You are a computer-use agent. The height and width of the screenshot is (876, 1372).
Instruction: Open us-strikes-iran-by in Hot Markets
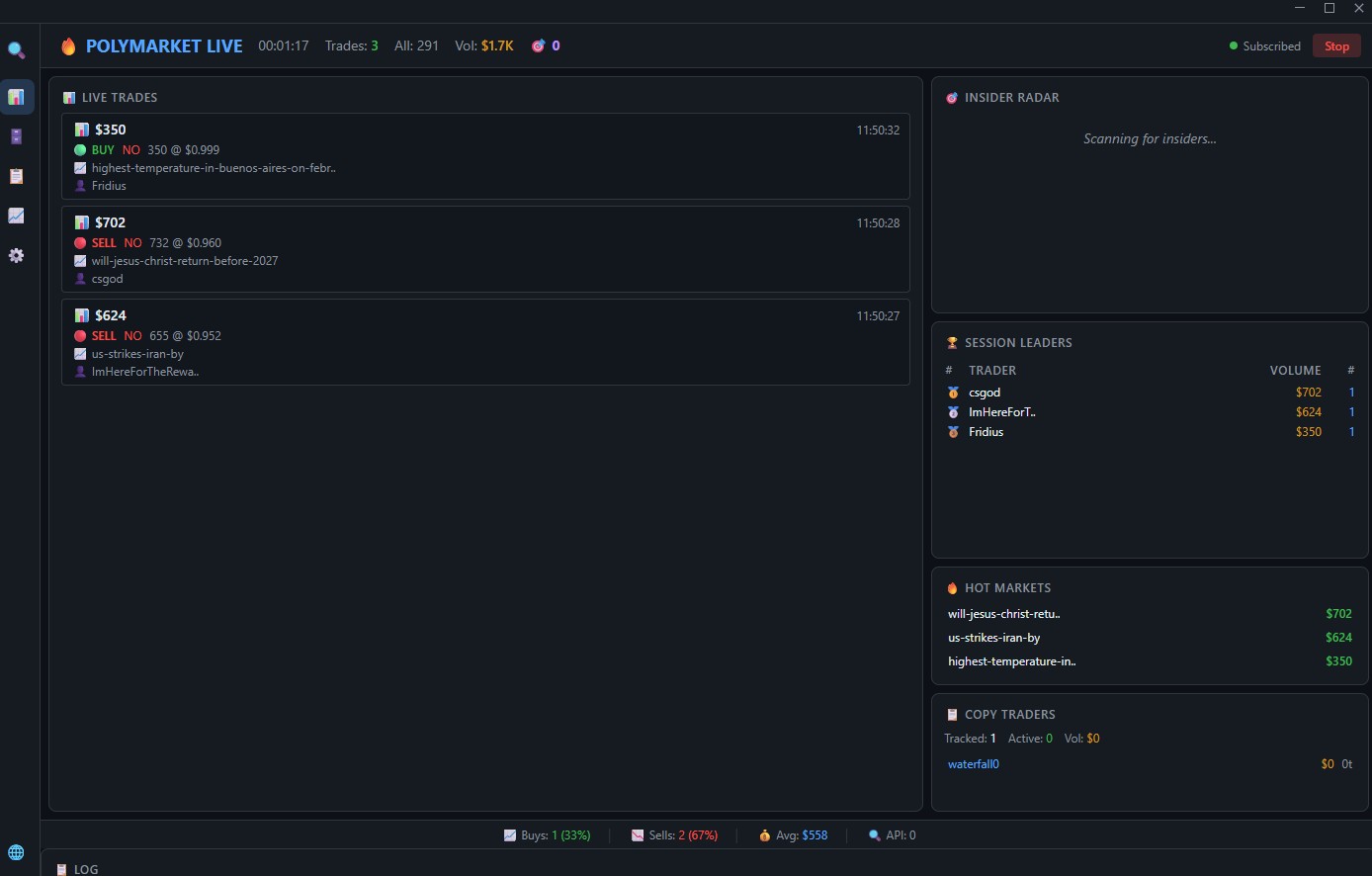point(993,638)
